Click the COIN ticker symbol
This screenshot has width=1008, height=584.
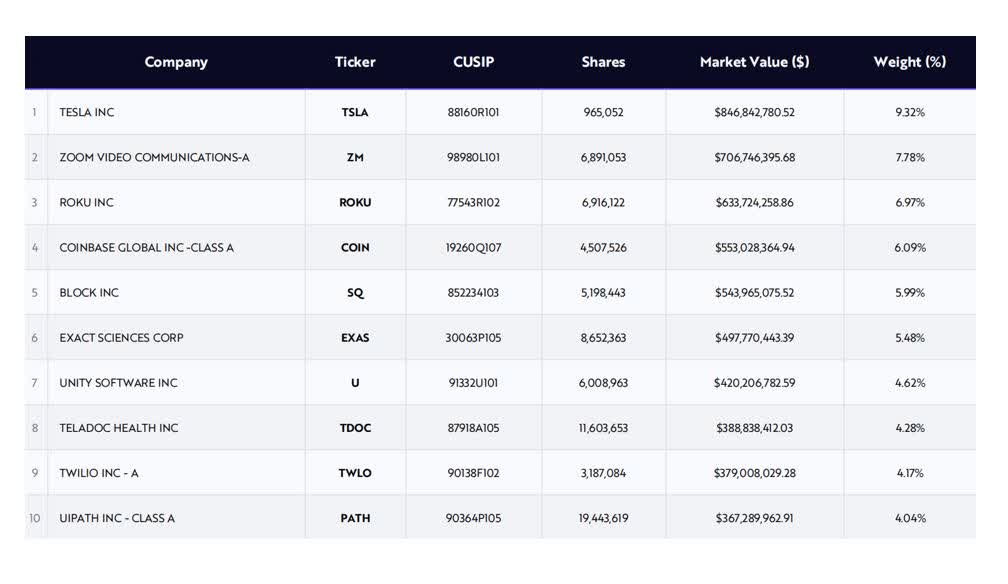(355, 248)
